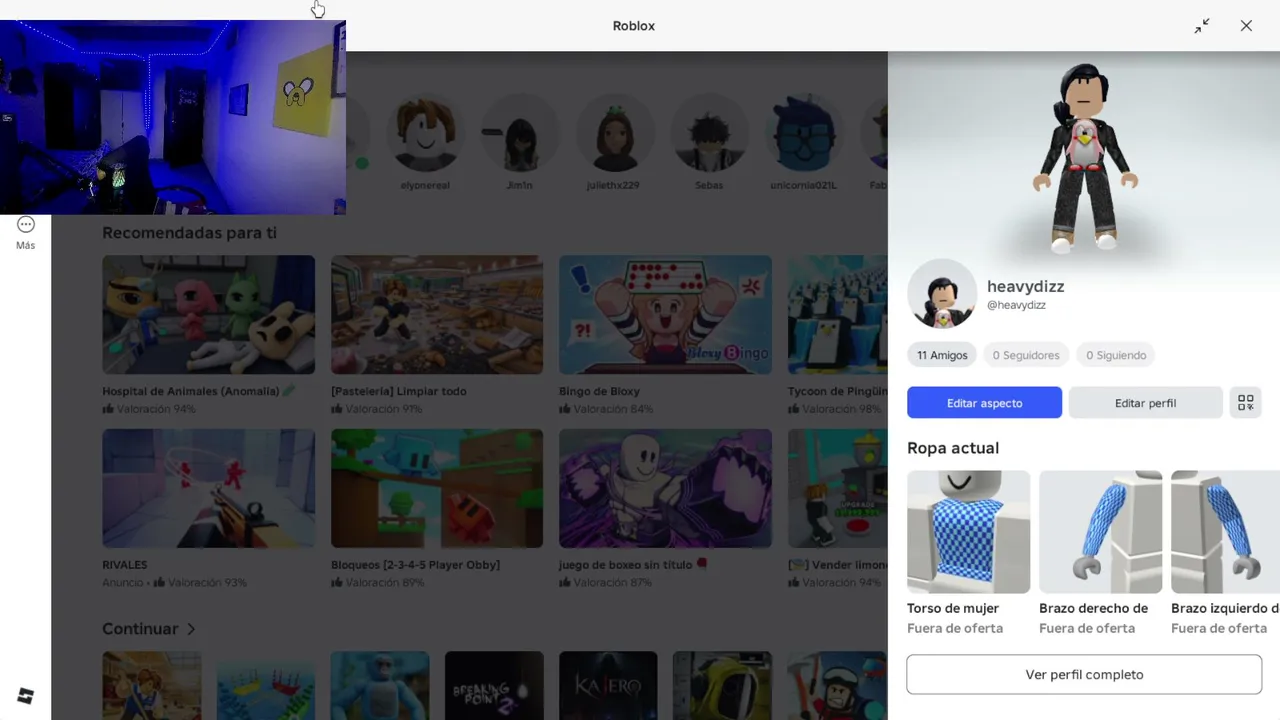This screenshot has width=1280, height=720.
Task: Open the RIVALES game thumbnail
Action: pyautogui.click(x=208, y=489)
